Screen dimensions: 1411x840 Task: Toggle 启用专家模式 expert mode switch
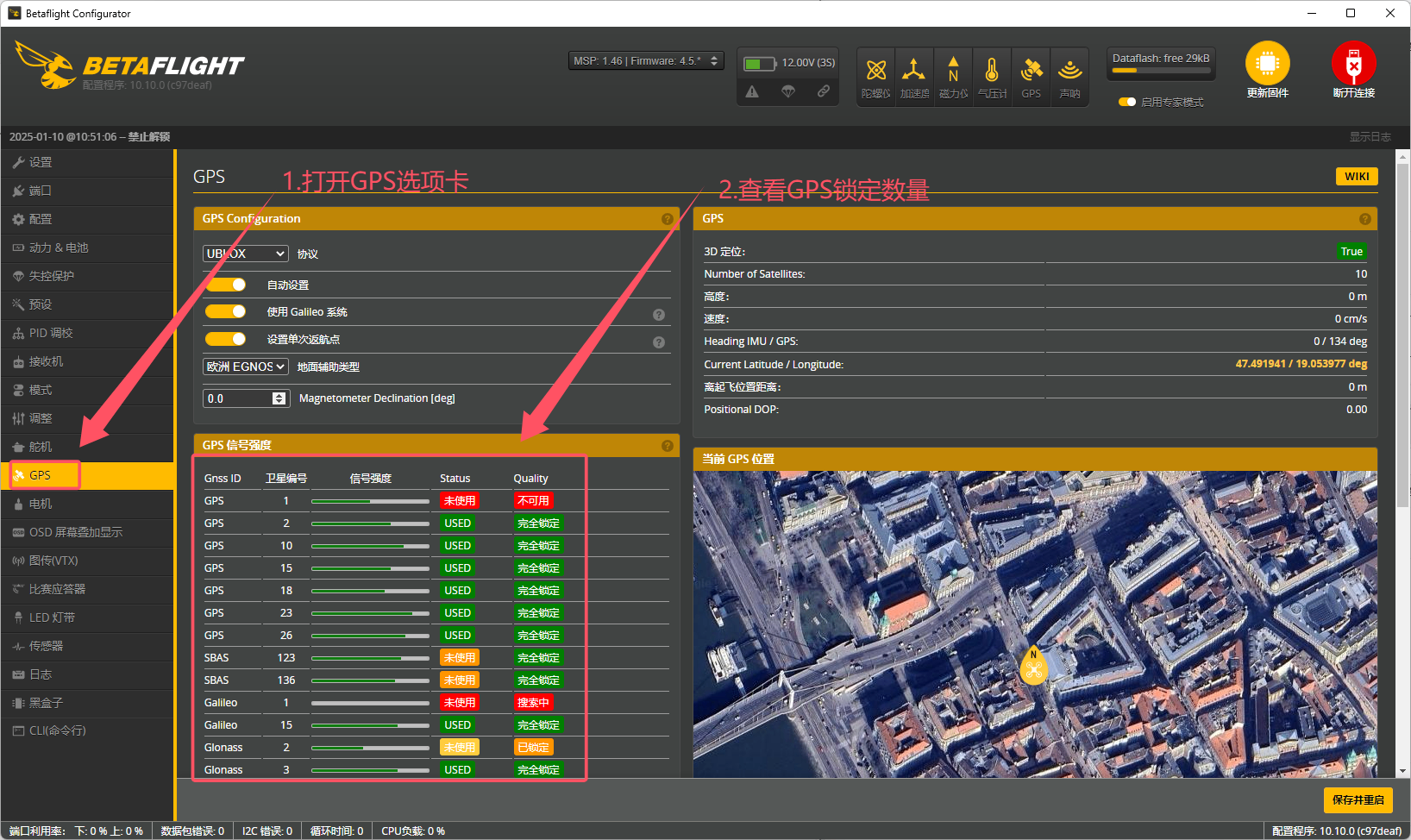click(x=1126, y=102)
